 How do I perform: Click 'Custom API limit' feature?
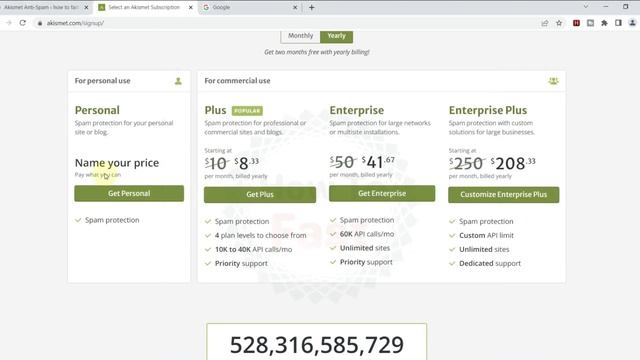[486, 236]
